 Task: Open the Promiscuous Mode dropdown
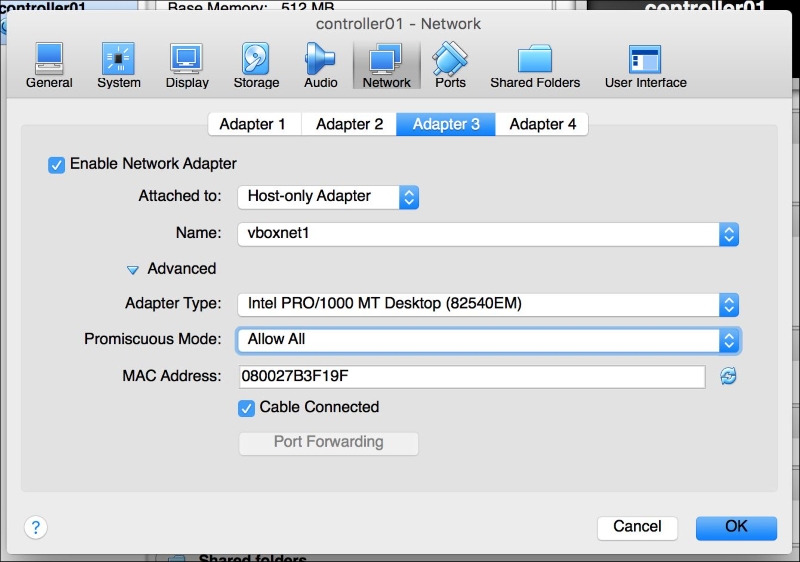pos(488,340)
